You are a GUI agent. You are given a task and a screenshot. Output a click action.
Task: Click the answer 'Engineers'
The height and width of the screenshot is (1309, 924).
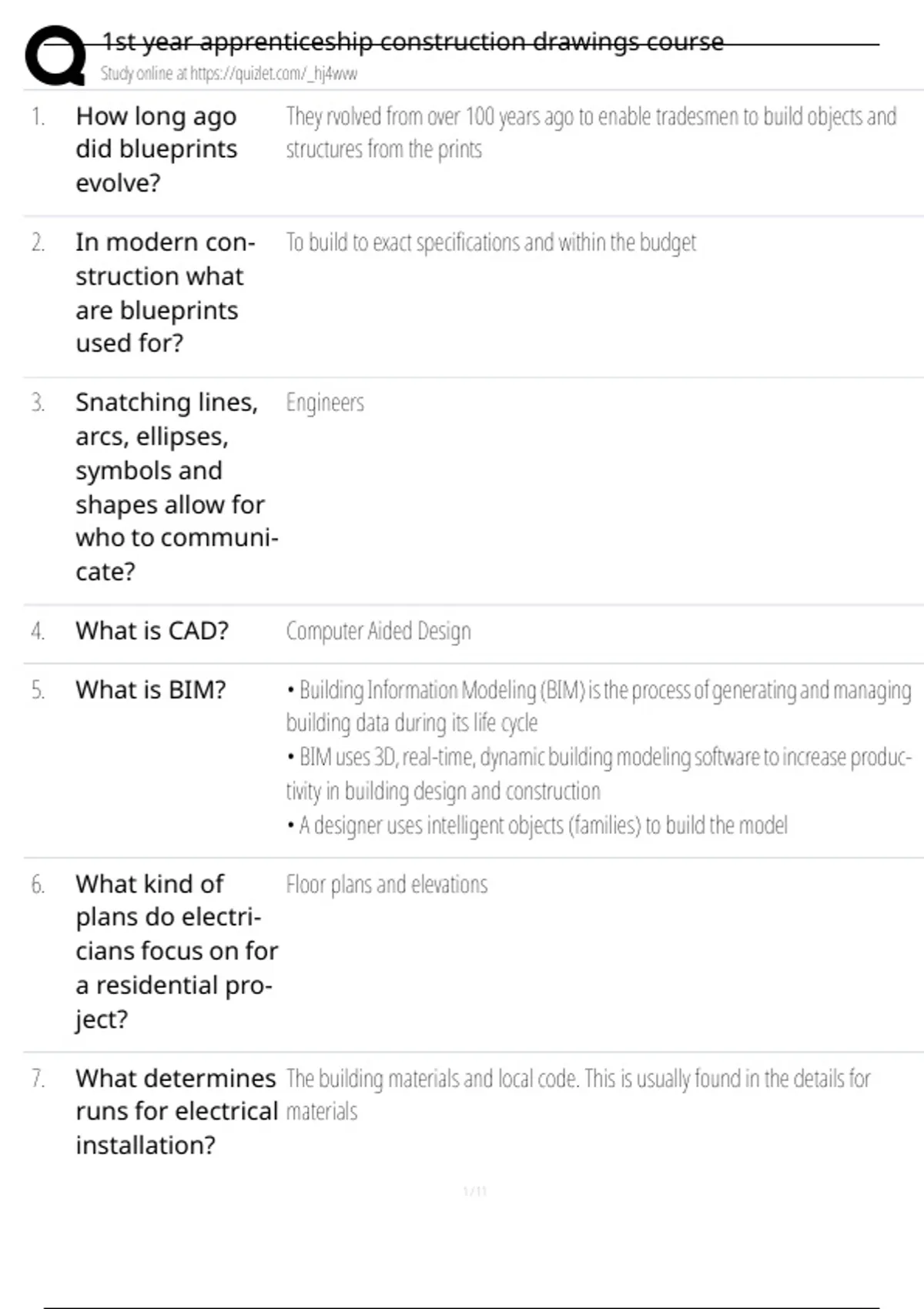(x=325, y=403)
